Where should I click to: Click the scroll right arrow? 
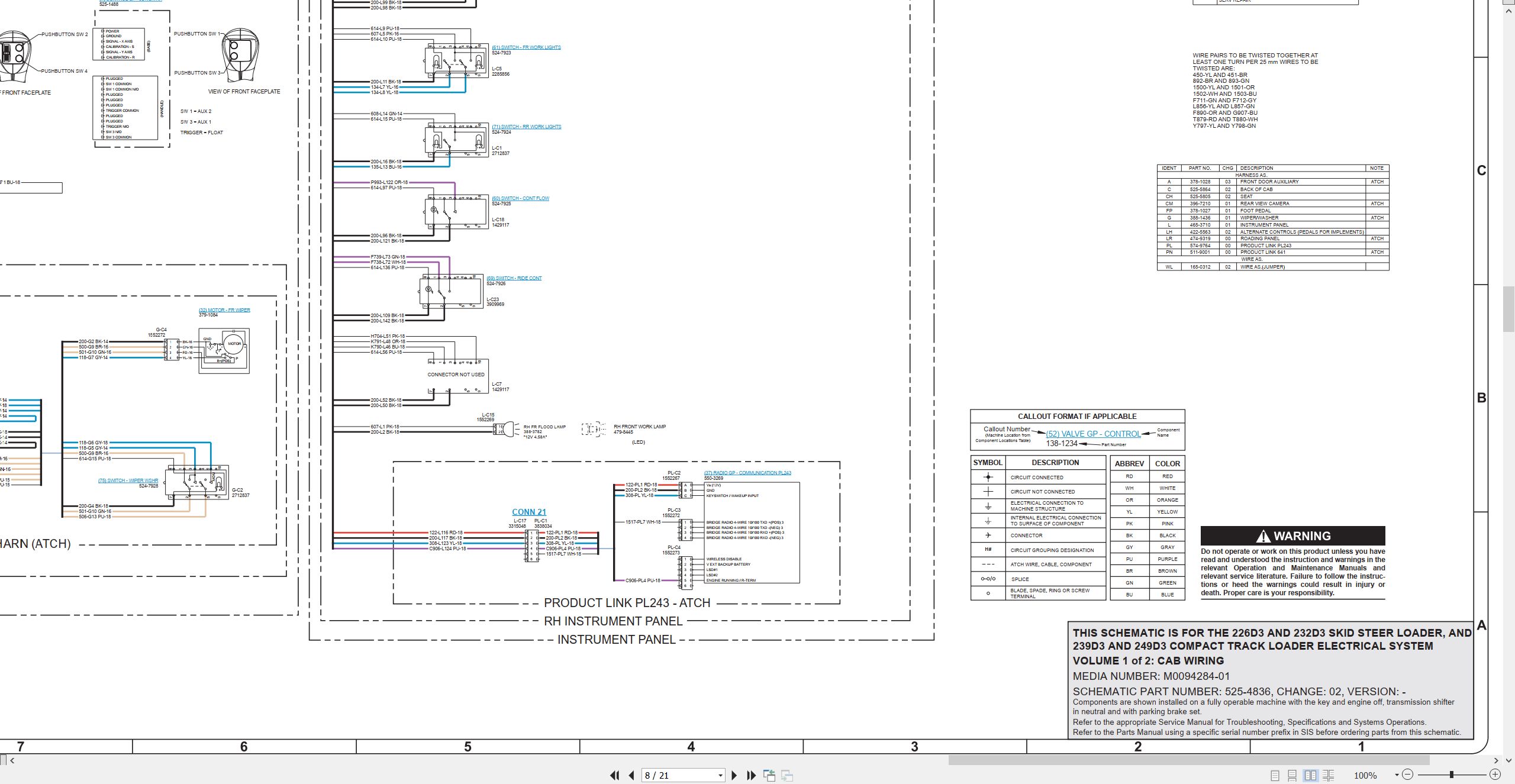point(1496,760)
